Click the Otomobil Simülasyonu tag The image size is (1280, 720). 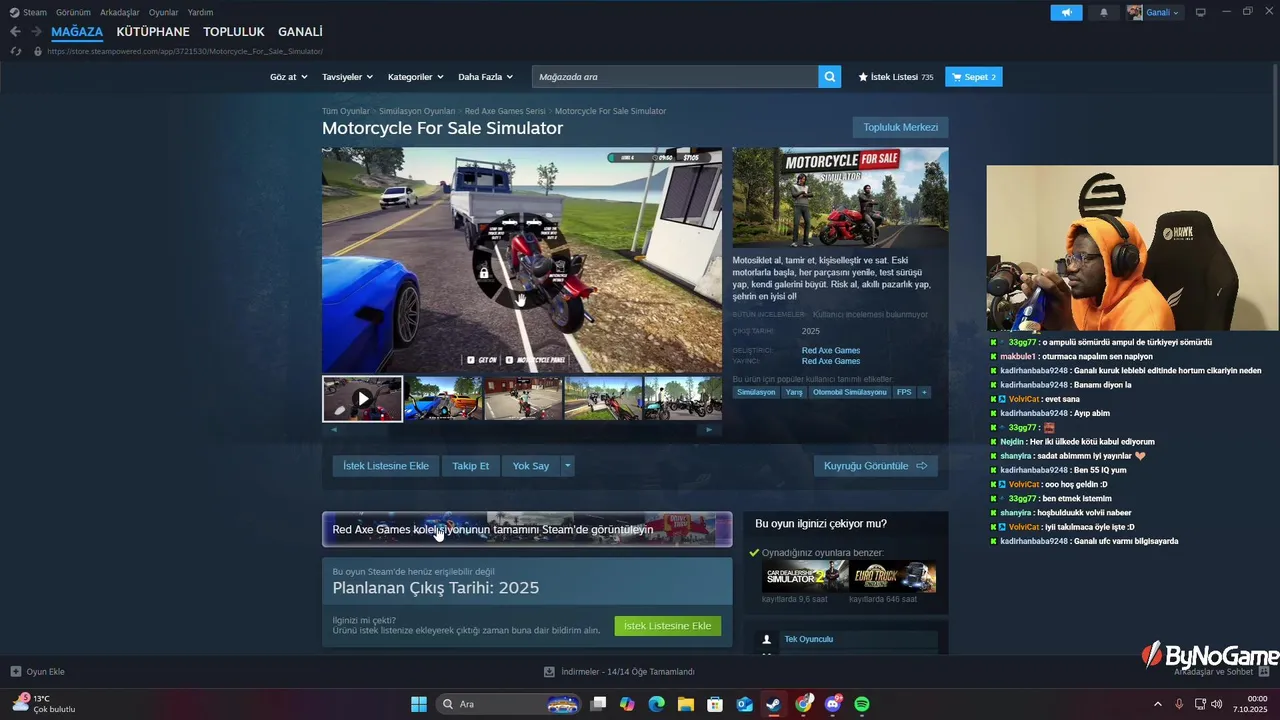click(x=850, y=392)
